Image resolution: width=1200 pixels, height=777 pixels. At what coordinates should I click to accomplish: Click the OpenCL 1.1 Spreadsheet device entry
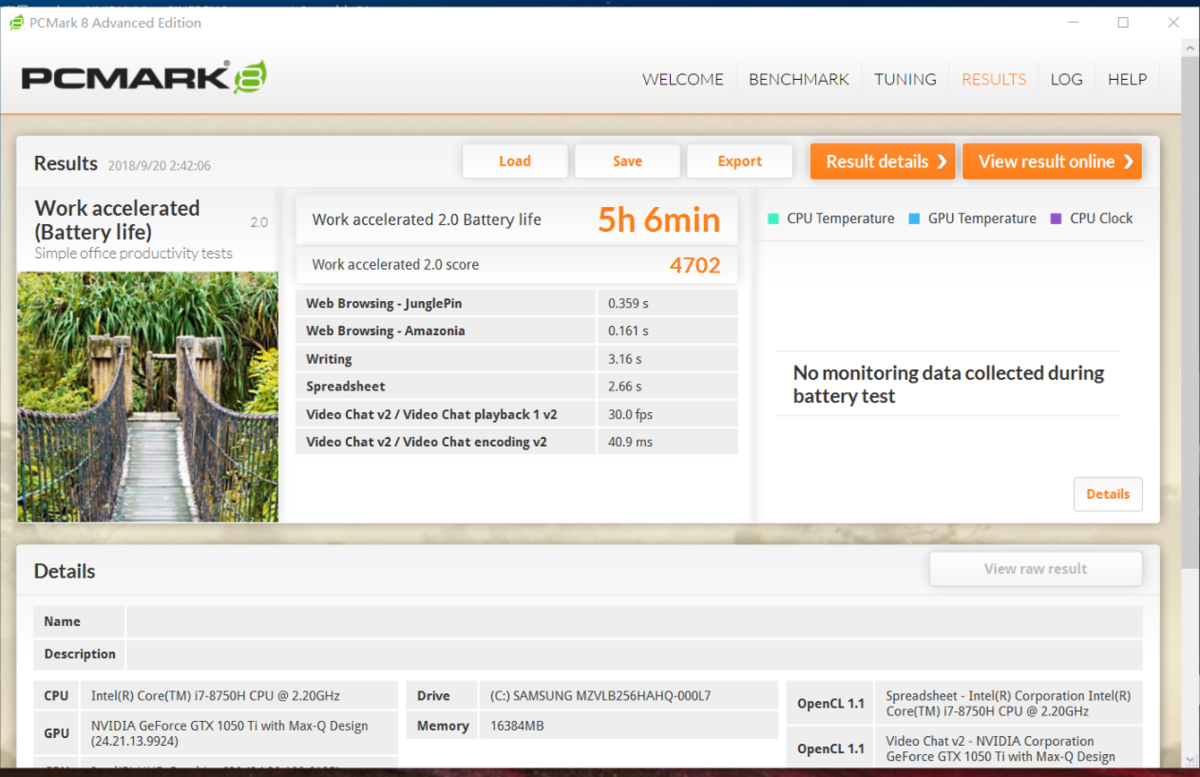click(1008, 704)
